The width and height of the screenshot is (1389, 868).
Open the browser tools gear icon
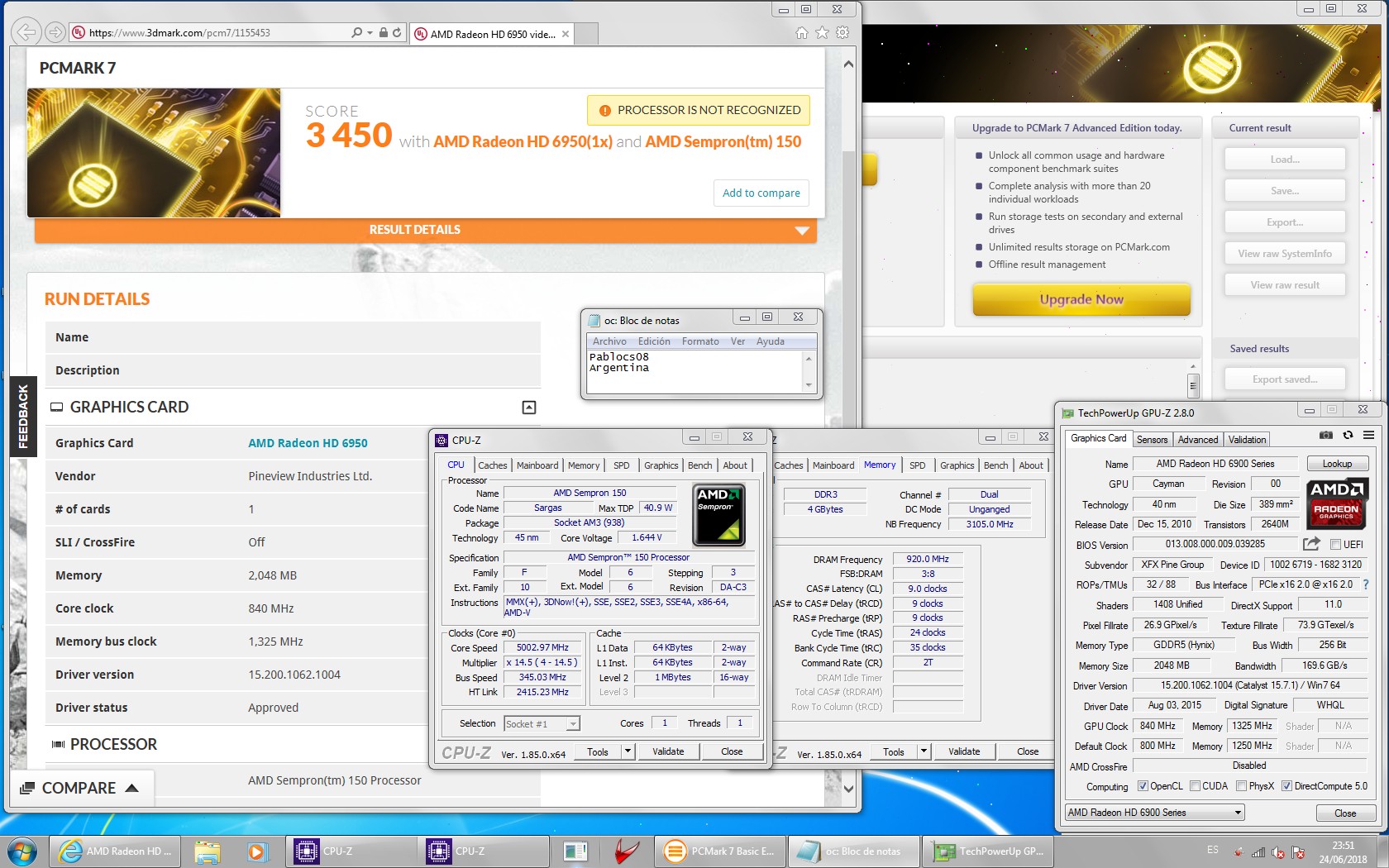pyautogui.click(x=842, y=33)
